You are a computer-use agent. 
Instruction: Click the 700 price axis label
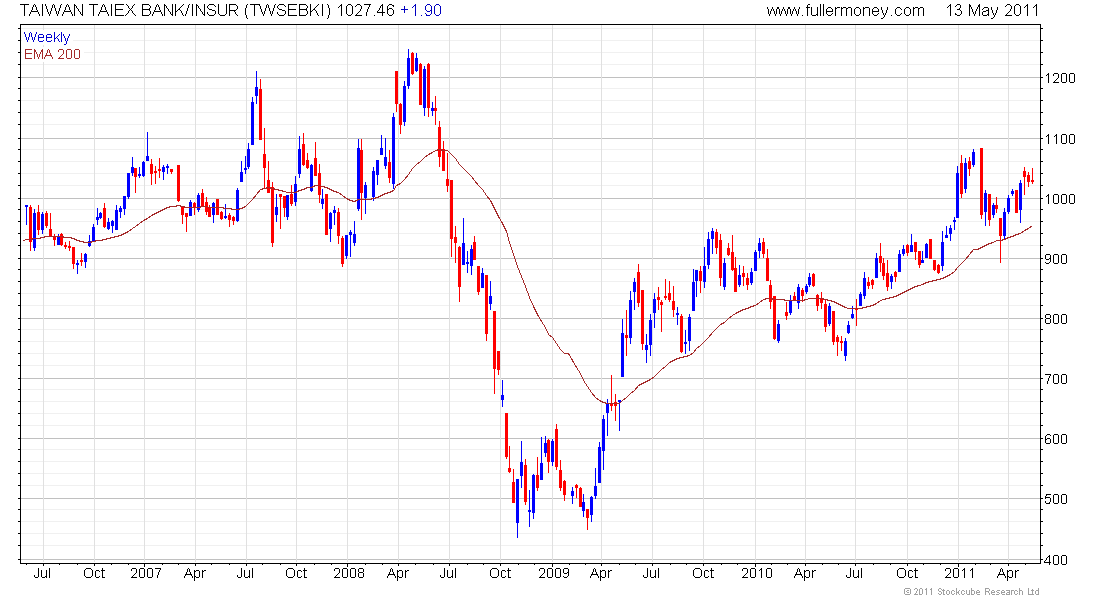pos(1057,379)
